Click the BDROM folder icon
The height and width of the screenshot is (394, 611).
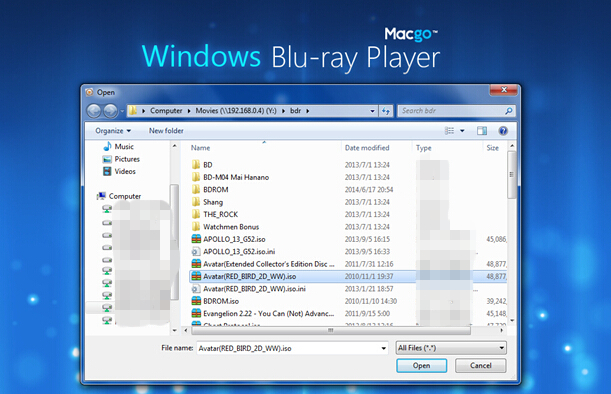[x=196, y=190]
